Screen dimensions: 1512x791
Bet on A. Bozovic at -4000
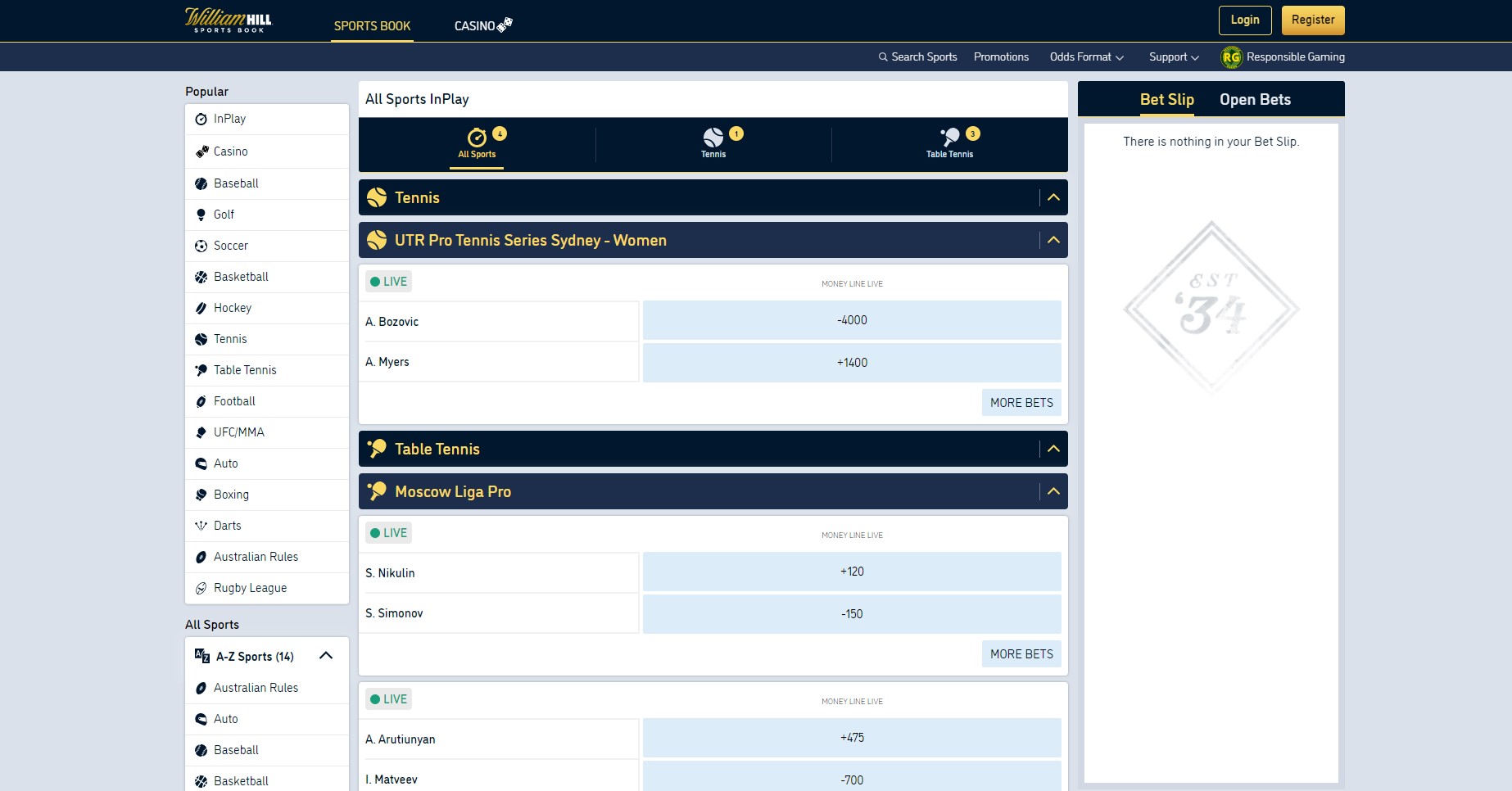(x=852, y=320)
